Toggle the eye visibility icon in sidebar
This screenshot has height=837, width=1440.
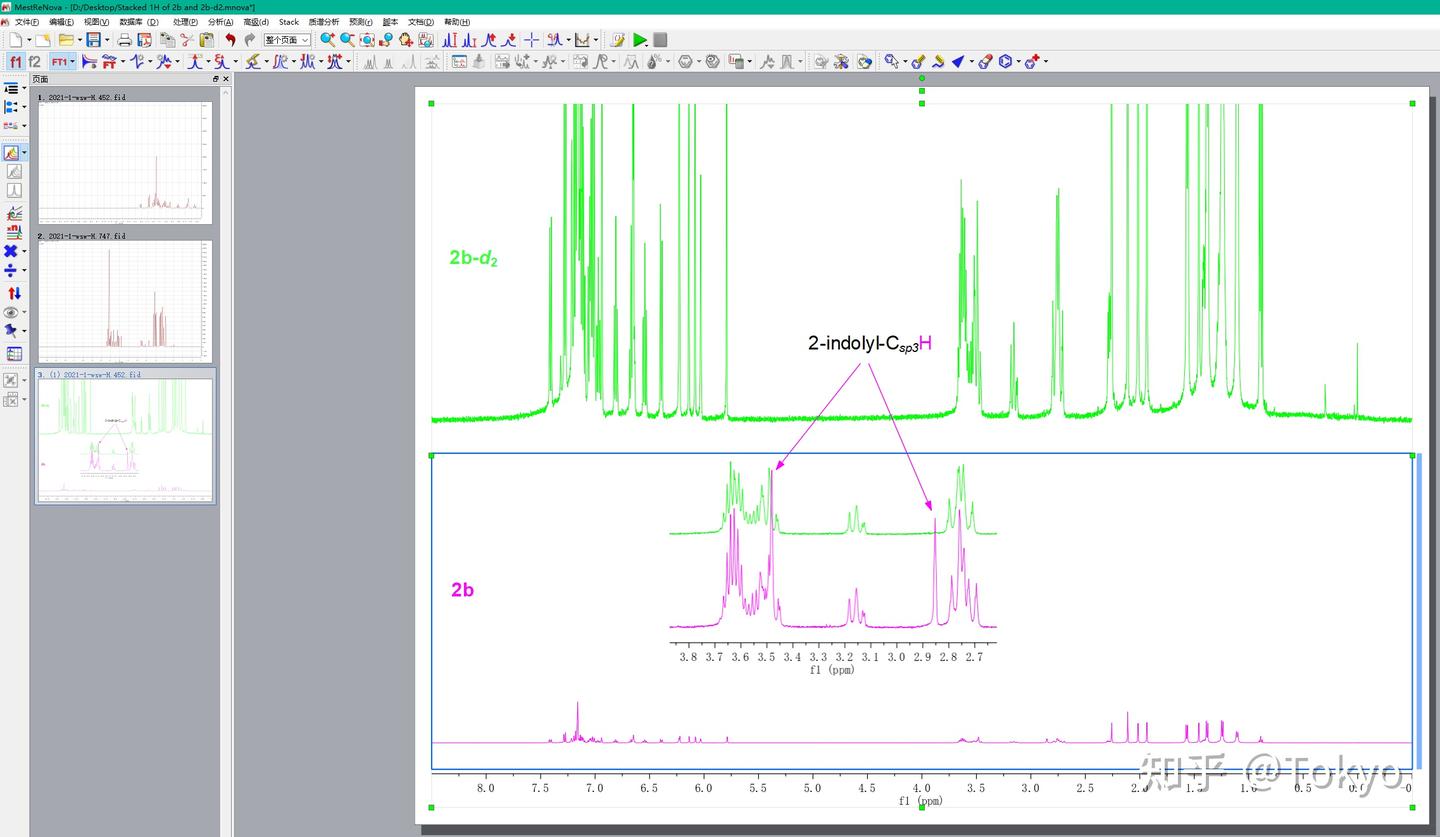[x=12, y=312]
